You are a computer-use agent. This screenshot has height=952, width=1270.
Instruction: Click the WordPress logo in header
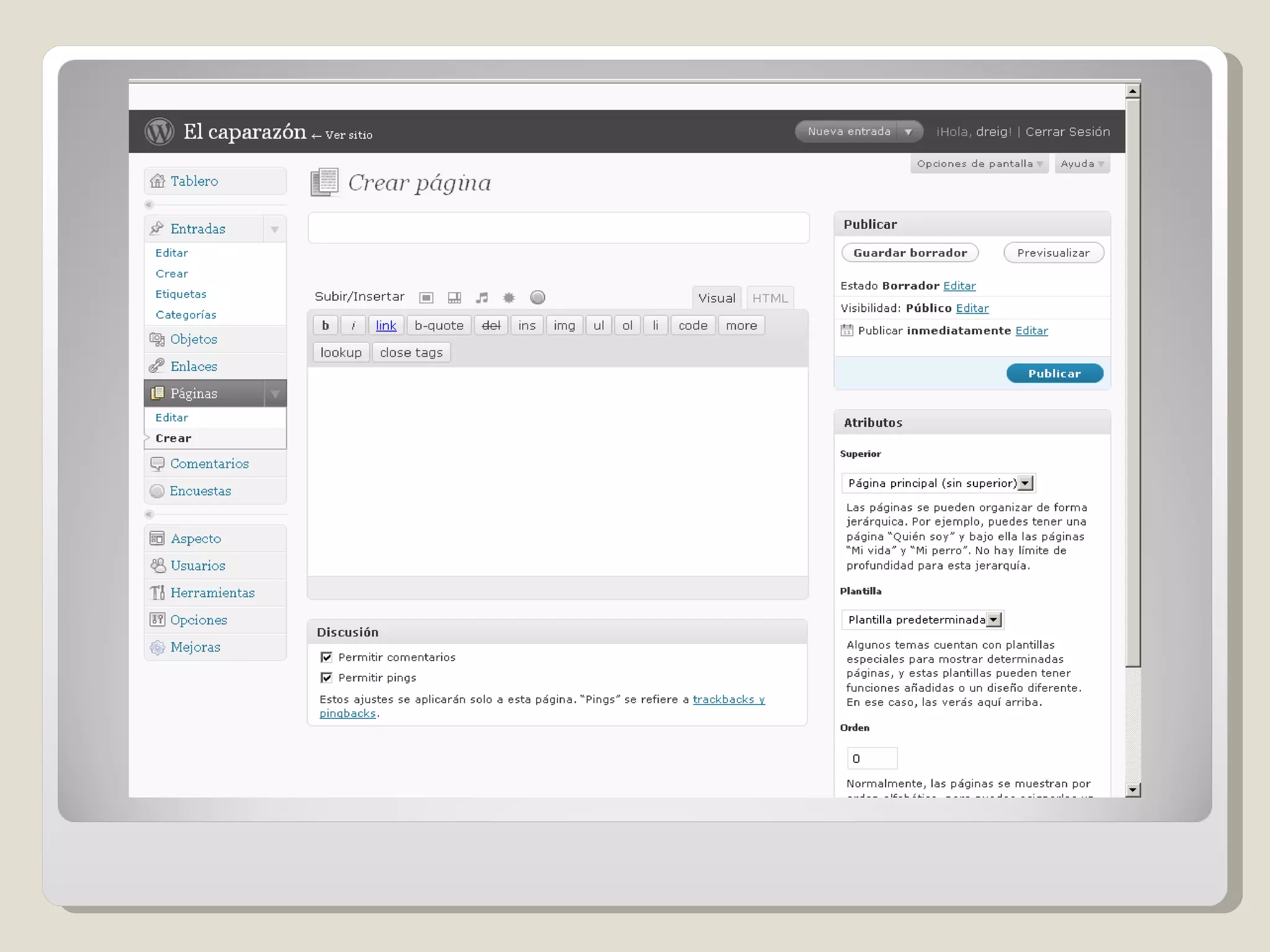[159, 131]
